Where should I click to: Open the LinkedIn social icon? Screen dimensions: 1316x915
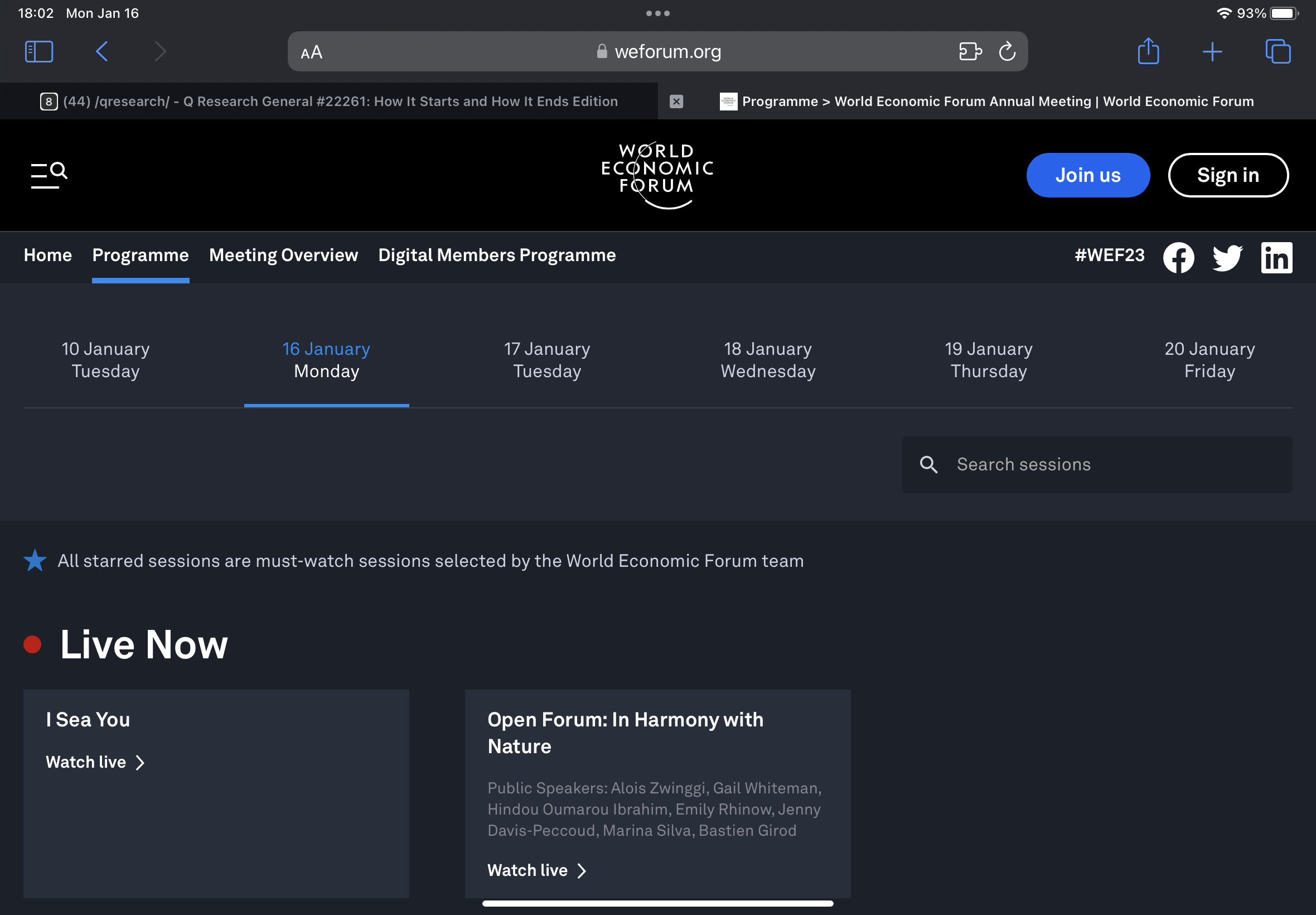click(x=1276, y=258)
